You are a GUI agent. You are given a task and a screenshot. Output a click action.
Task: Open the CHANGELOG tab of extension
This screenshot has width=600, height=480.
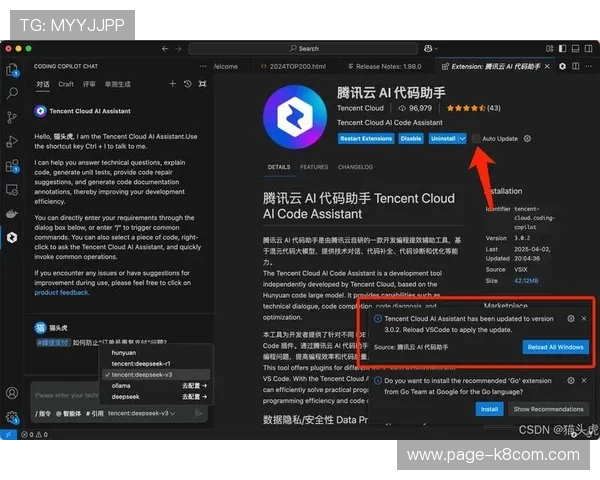tap(355, 167)
